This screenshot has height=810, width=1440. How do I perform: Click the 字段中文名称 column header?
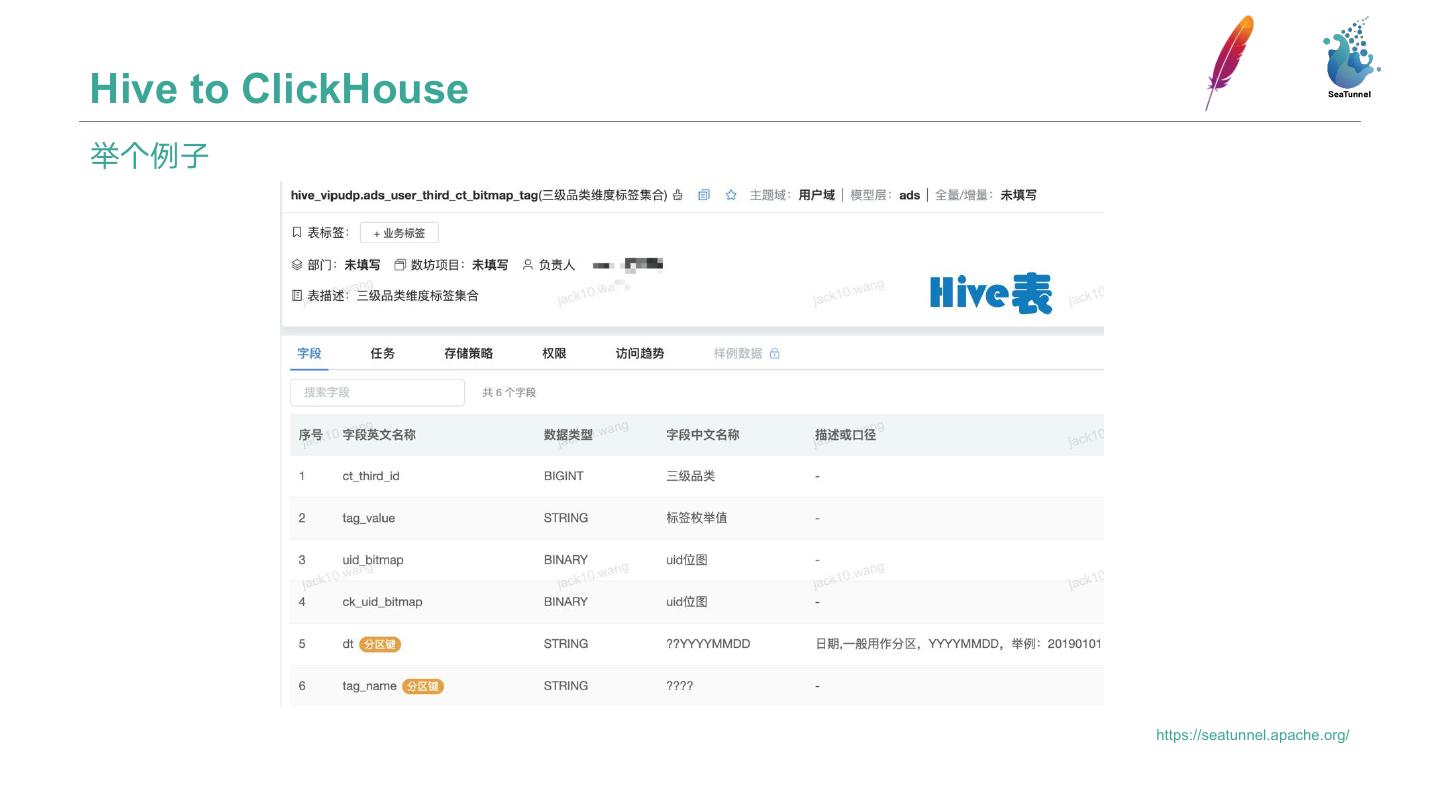(x=703, y=435)
